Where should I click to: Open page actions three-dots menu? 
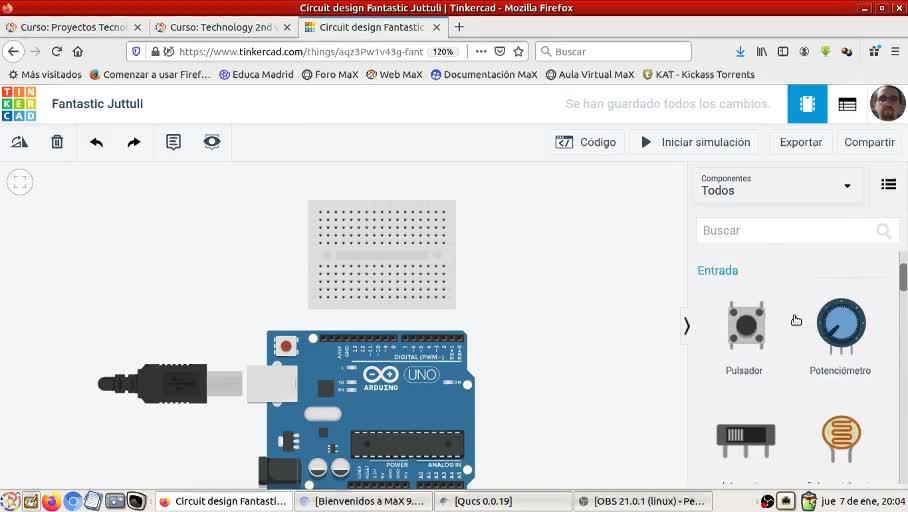coord(481,52)
